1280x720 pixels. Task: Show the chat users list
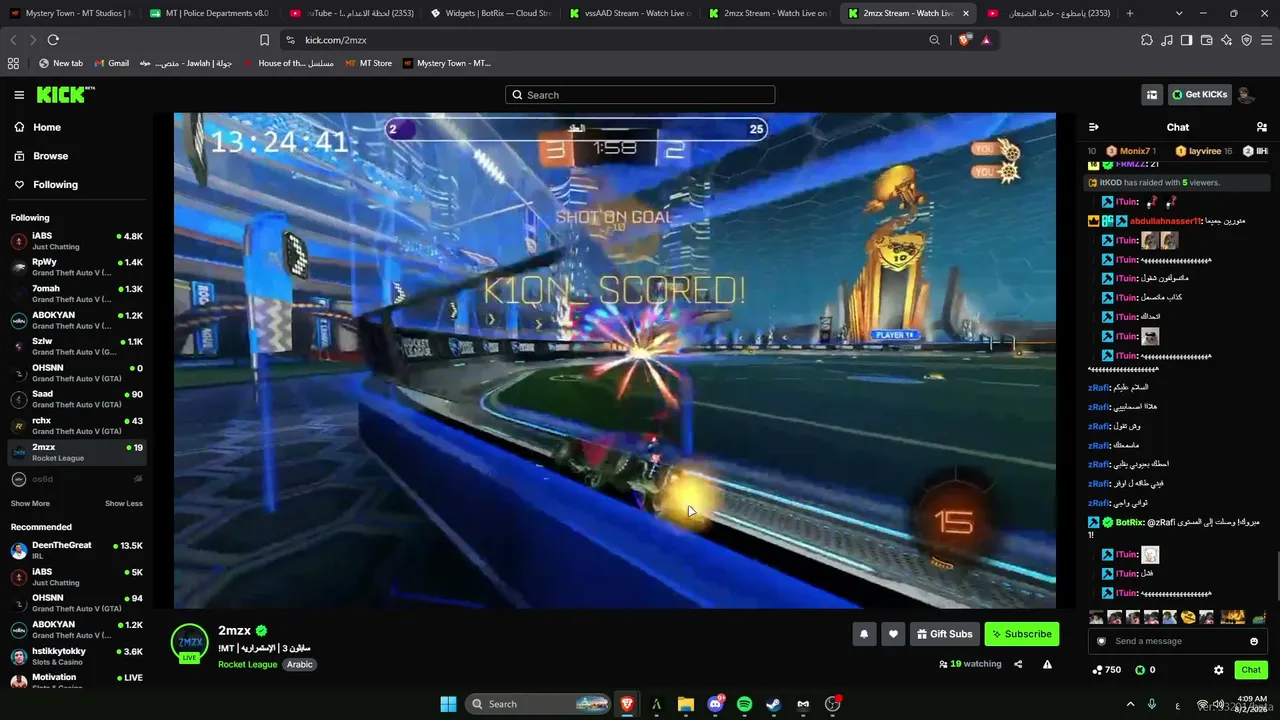pos(1261,127)
